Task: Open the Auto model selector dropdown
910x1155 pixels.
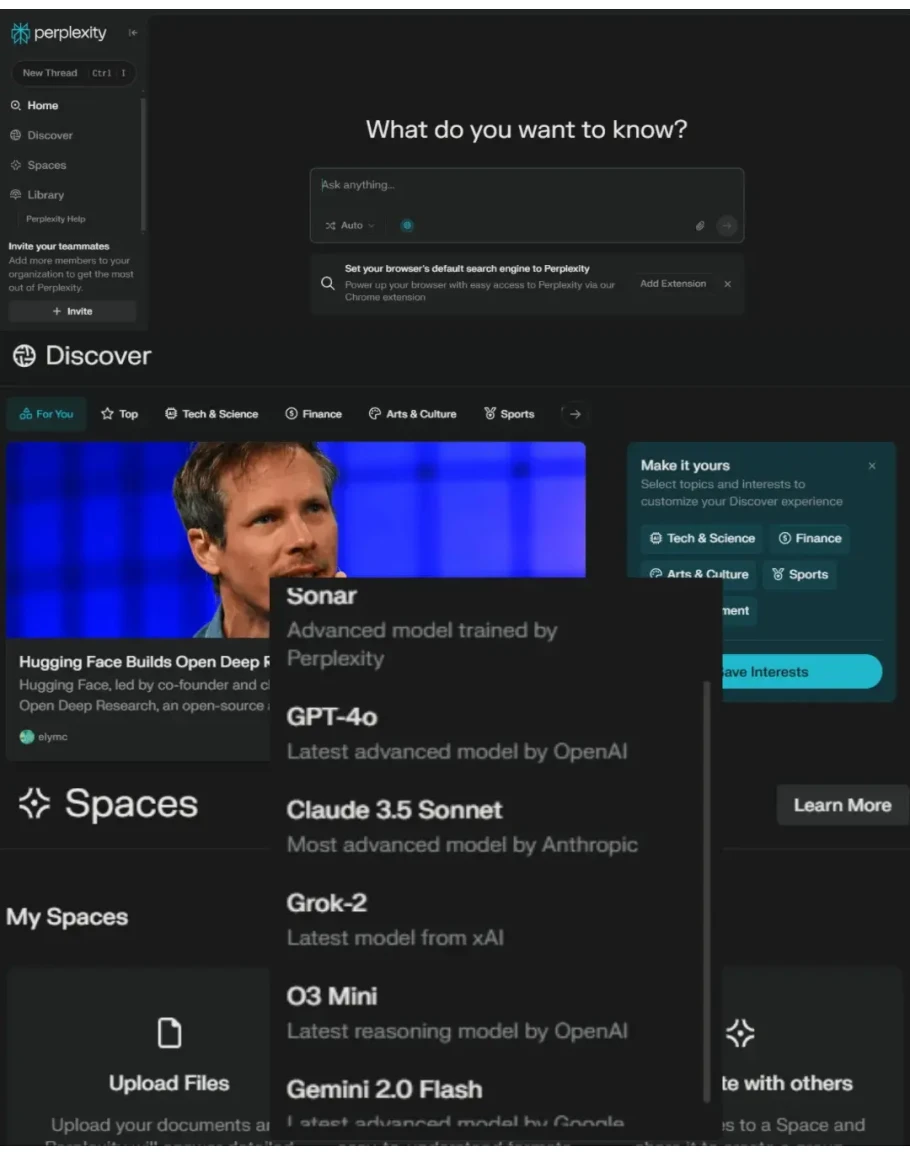Action: pos(349,226)
